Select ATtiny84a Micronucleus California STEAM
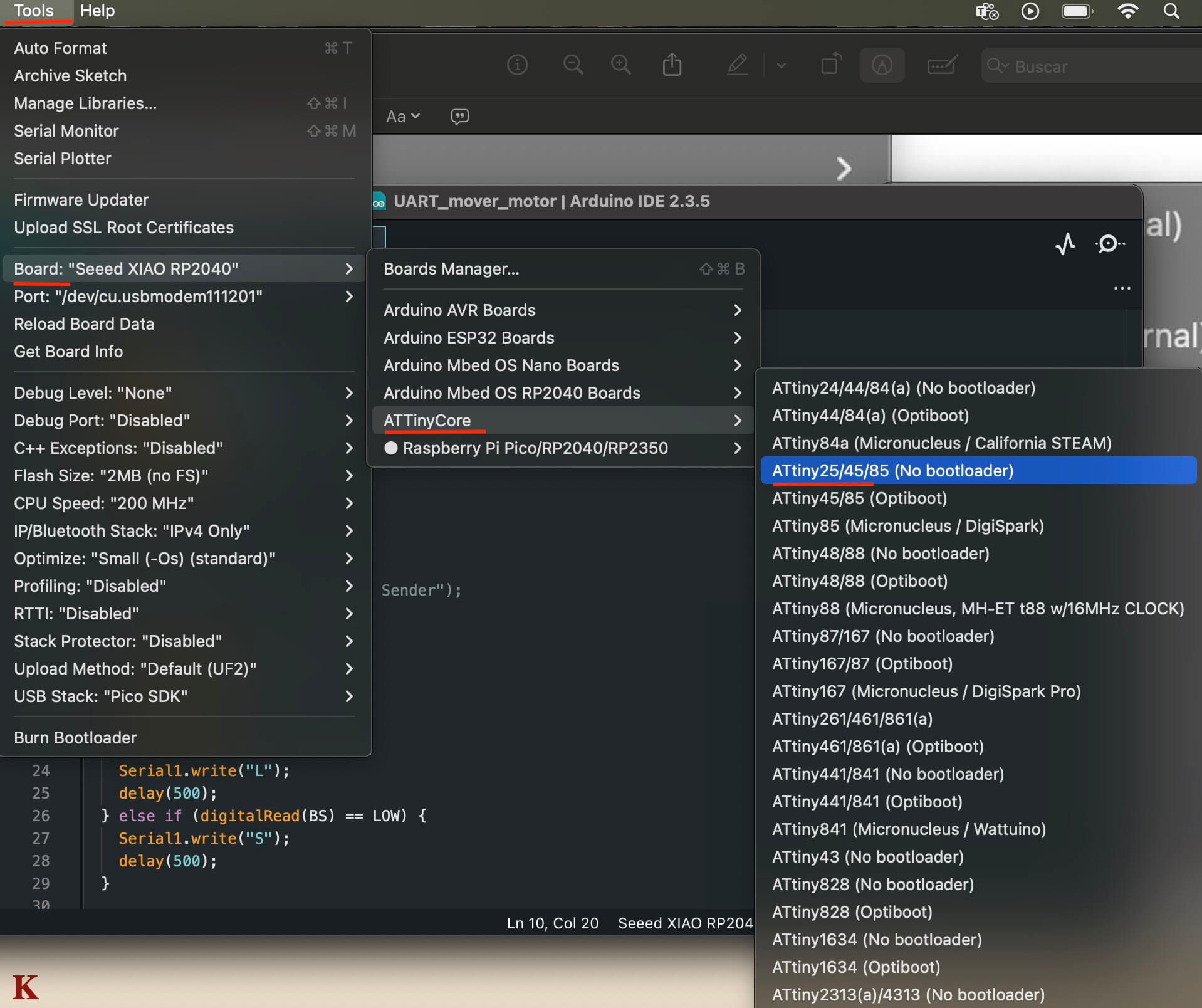 click(978, 443)
